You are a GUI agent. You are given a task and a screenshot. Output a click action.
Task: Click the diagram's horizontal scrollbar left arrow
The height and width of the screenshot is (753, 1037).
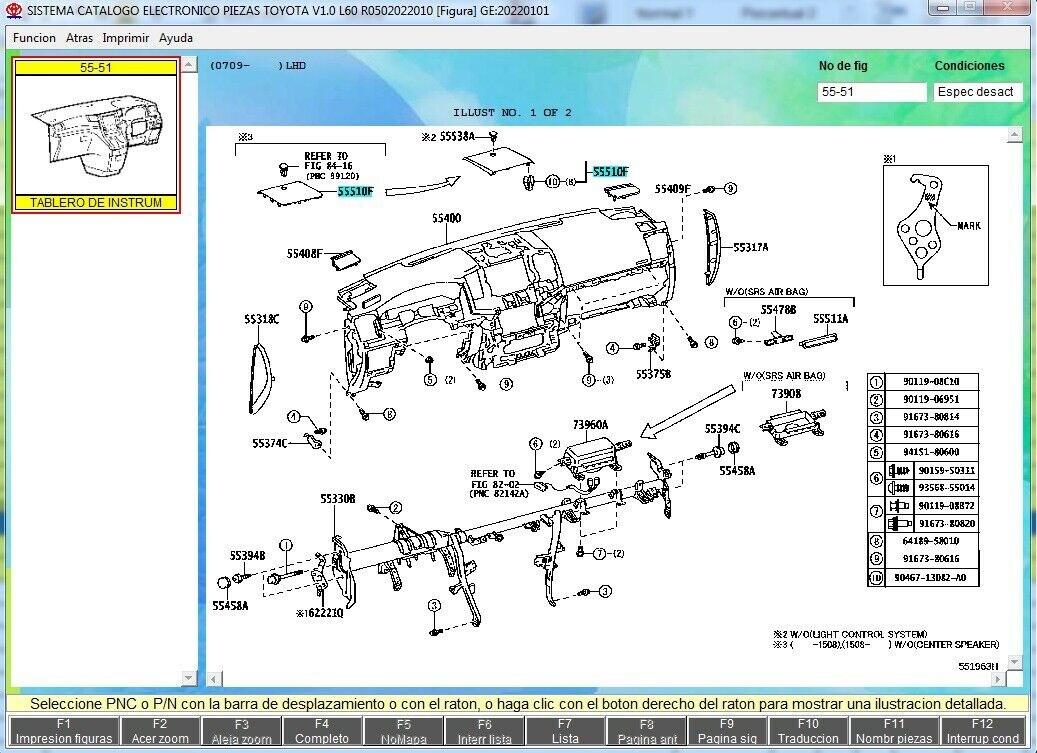point(214,678)
